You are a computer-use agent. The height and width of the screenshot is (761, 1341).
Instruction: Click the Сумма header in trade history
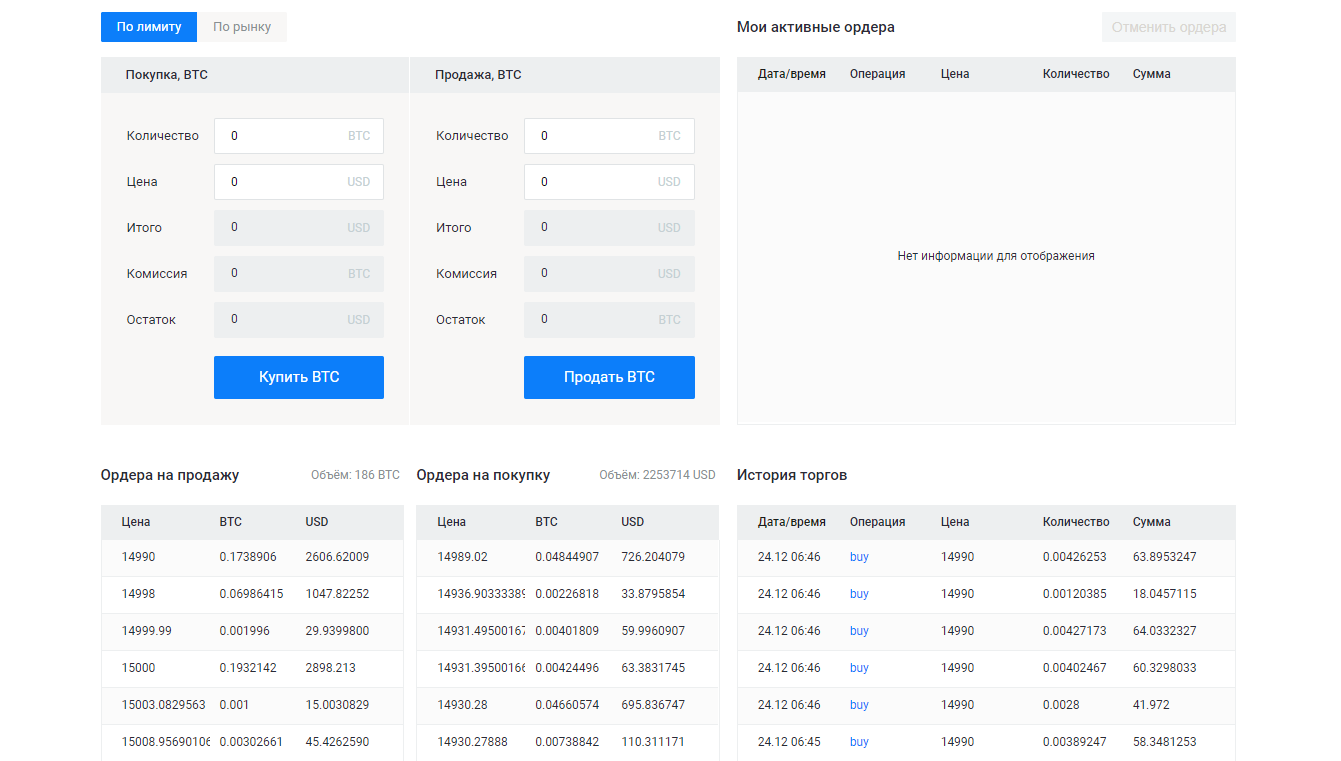[1152, 522]
